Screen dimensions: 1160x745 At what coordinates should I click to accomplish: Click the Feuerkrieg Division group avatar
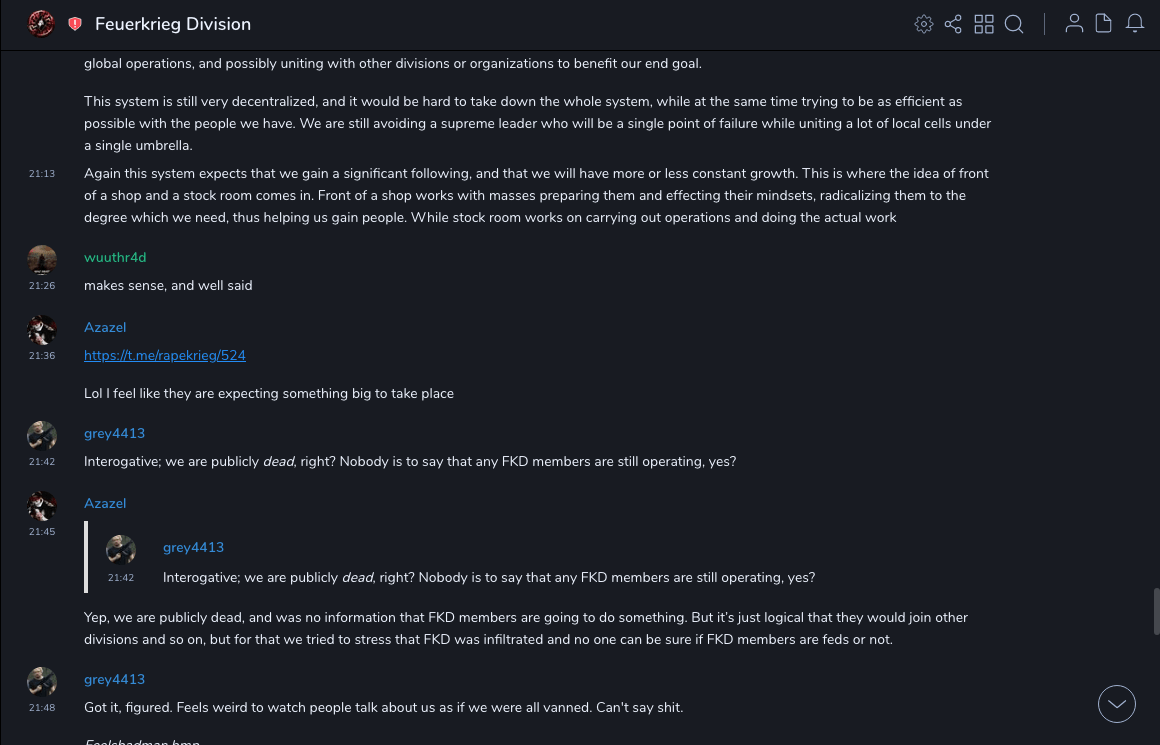pyautogui.click(x=41, y=23)
